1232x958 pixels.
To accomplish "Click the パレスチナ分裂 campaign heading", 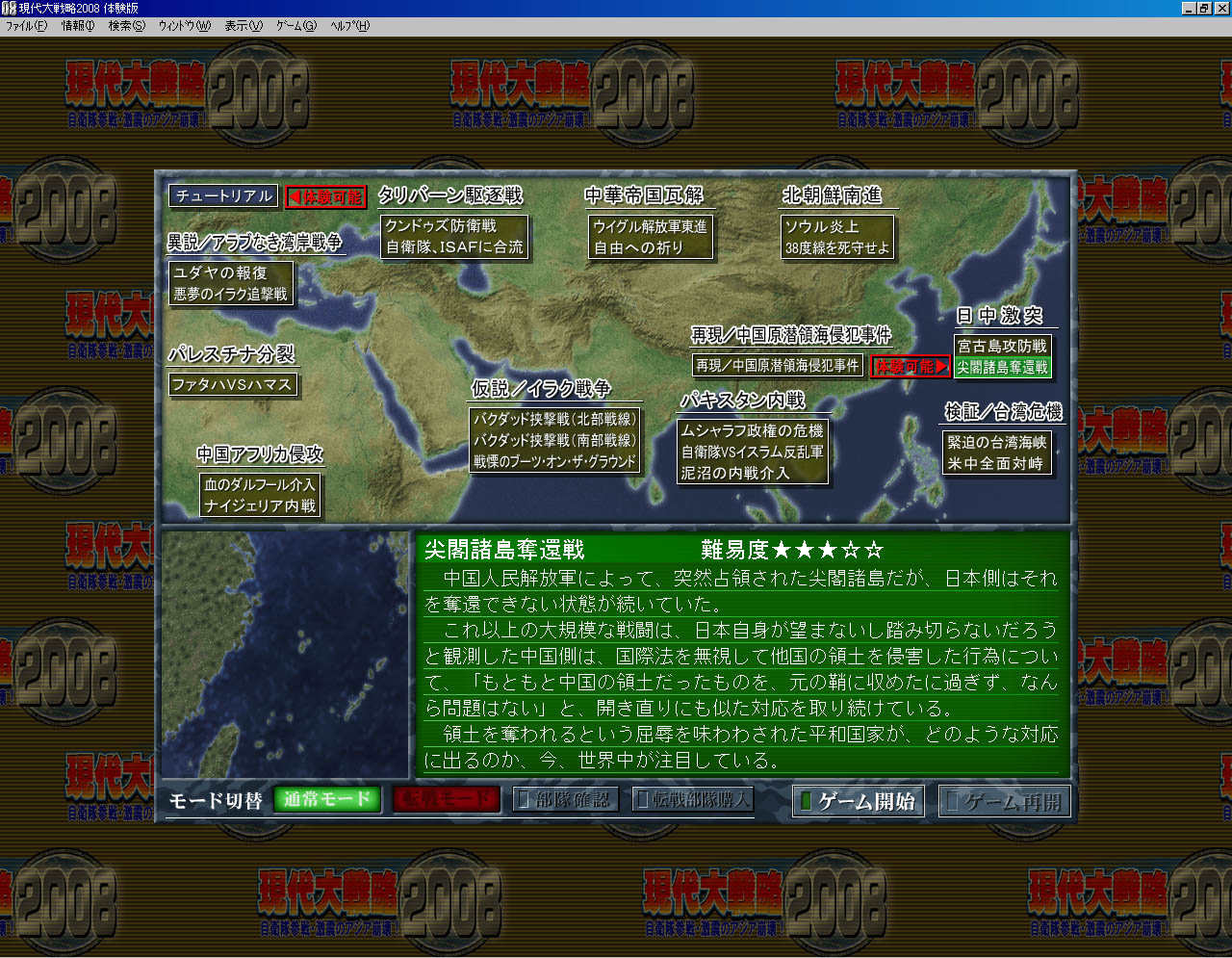I will 231,354.
